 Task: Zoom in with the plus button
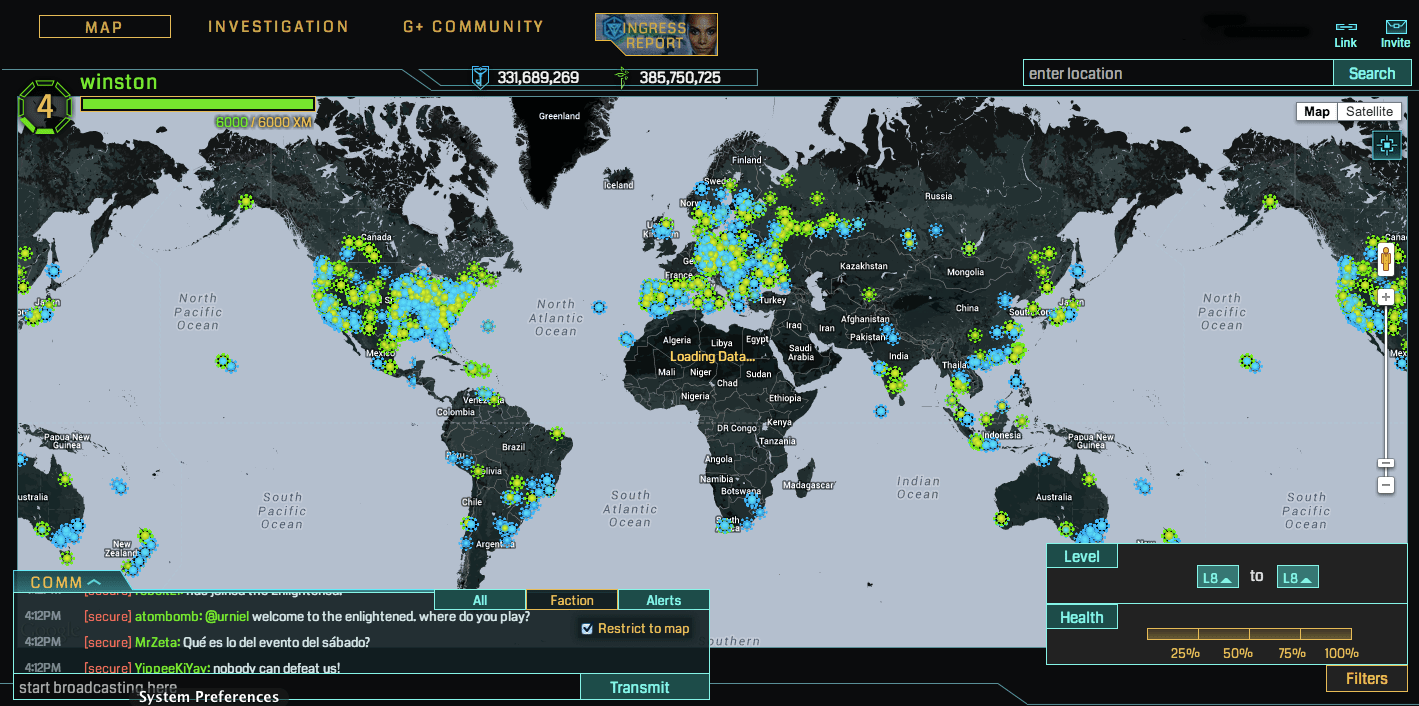pos(1386,297)
